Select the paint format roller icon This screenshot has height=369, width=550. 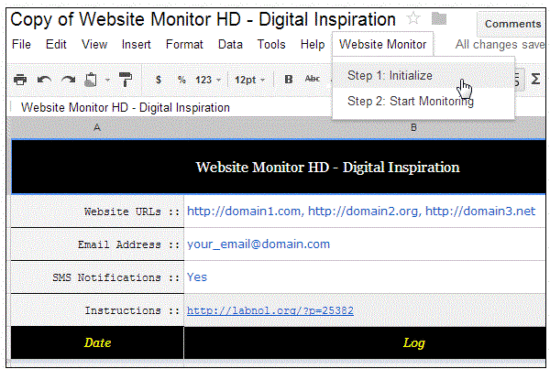[125, 79]
